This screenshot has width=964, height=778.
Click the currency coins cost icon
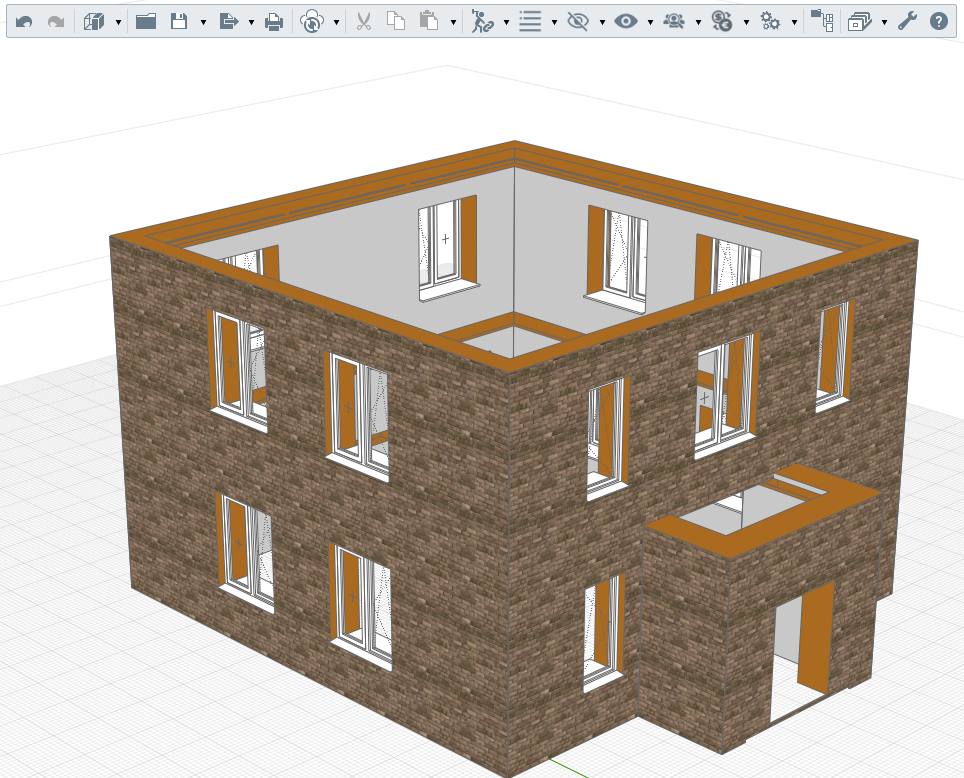(722, 22)
